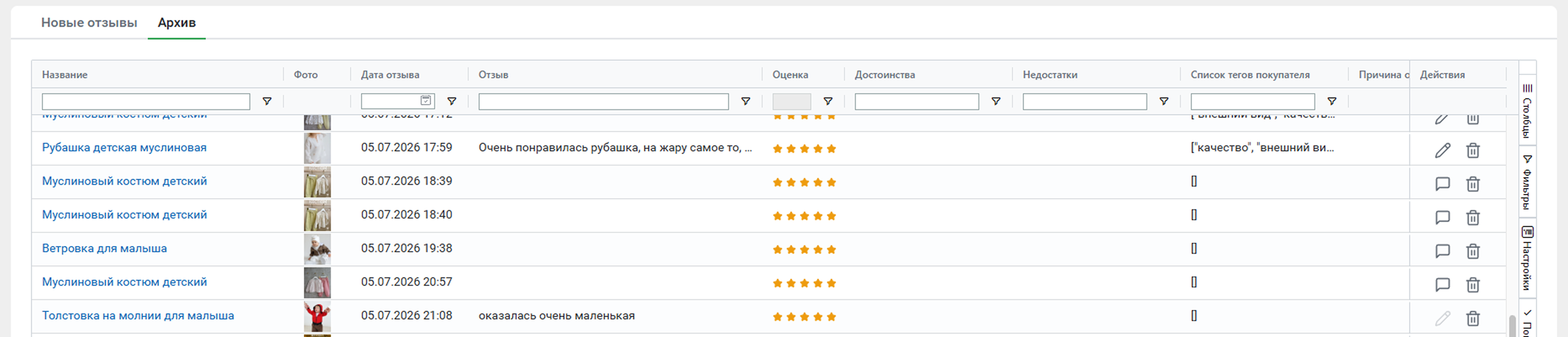This screenshot has height=337, width=1568.
Task: Click tags cell starting ["качество", "внешний ви
Action: tap(1262, 147)
